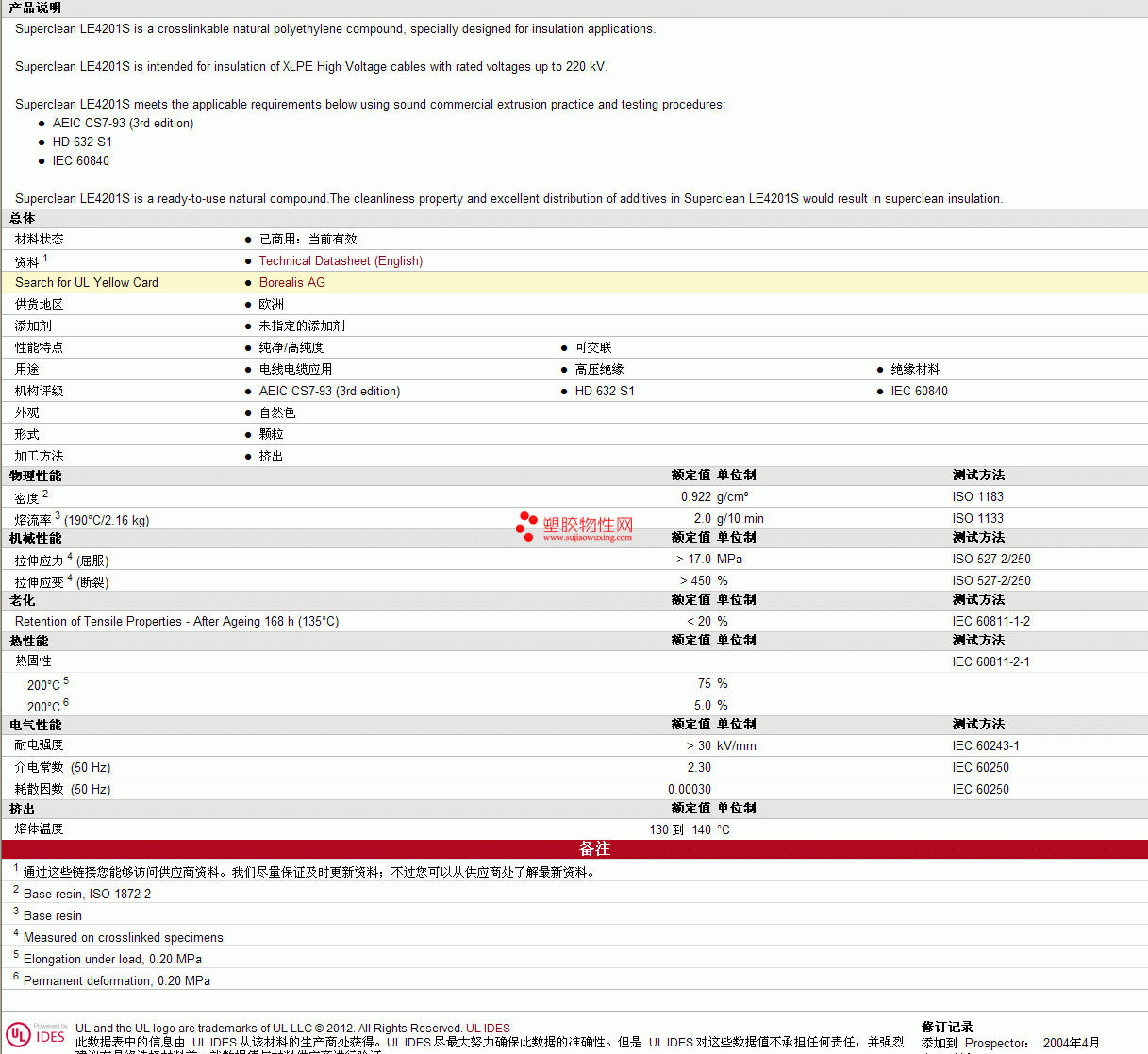The width and height of the screenshot is (1148, 1054).
Task: Click the Measured on crosslinked specimens footnote
Action: (x=124, y=938)
